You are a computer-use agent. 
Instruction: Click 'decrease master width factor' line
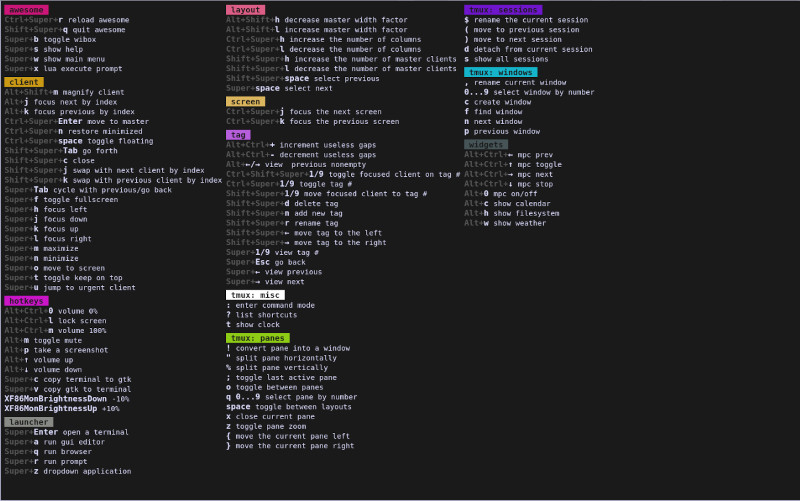point(317,20)
